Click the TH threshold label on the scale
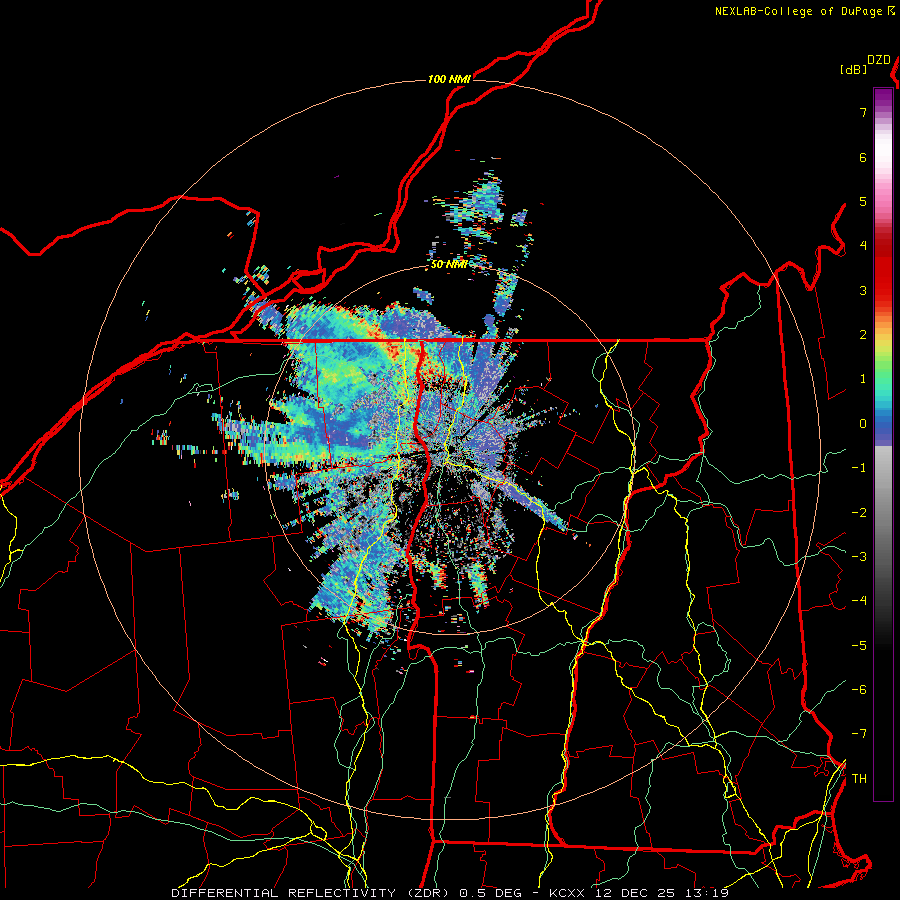 coord(859,779)
